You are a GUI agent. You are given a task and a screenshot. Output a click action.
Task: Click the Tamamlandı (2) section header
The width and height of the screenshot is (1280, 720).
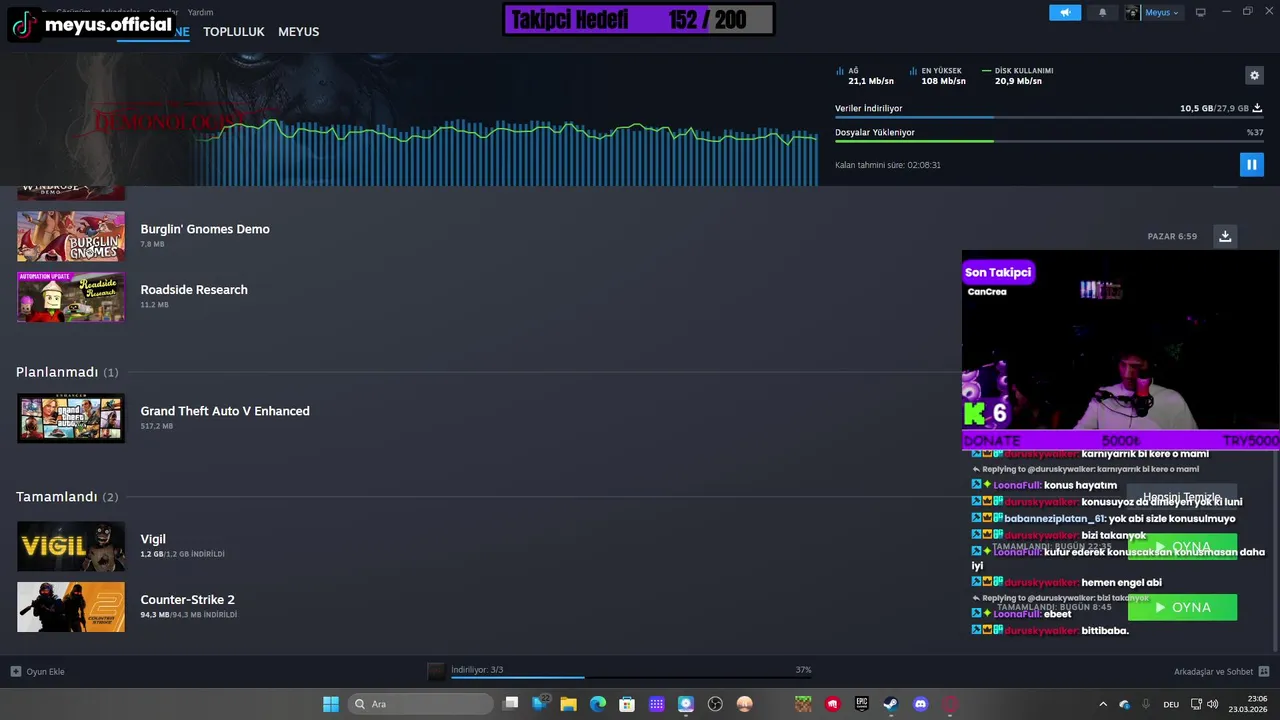(67, 497)
